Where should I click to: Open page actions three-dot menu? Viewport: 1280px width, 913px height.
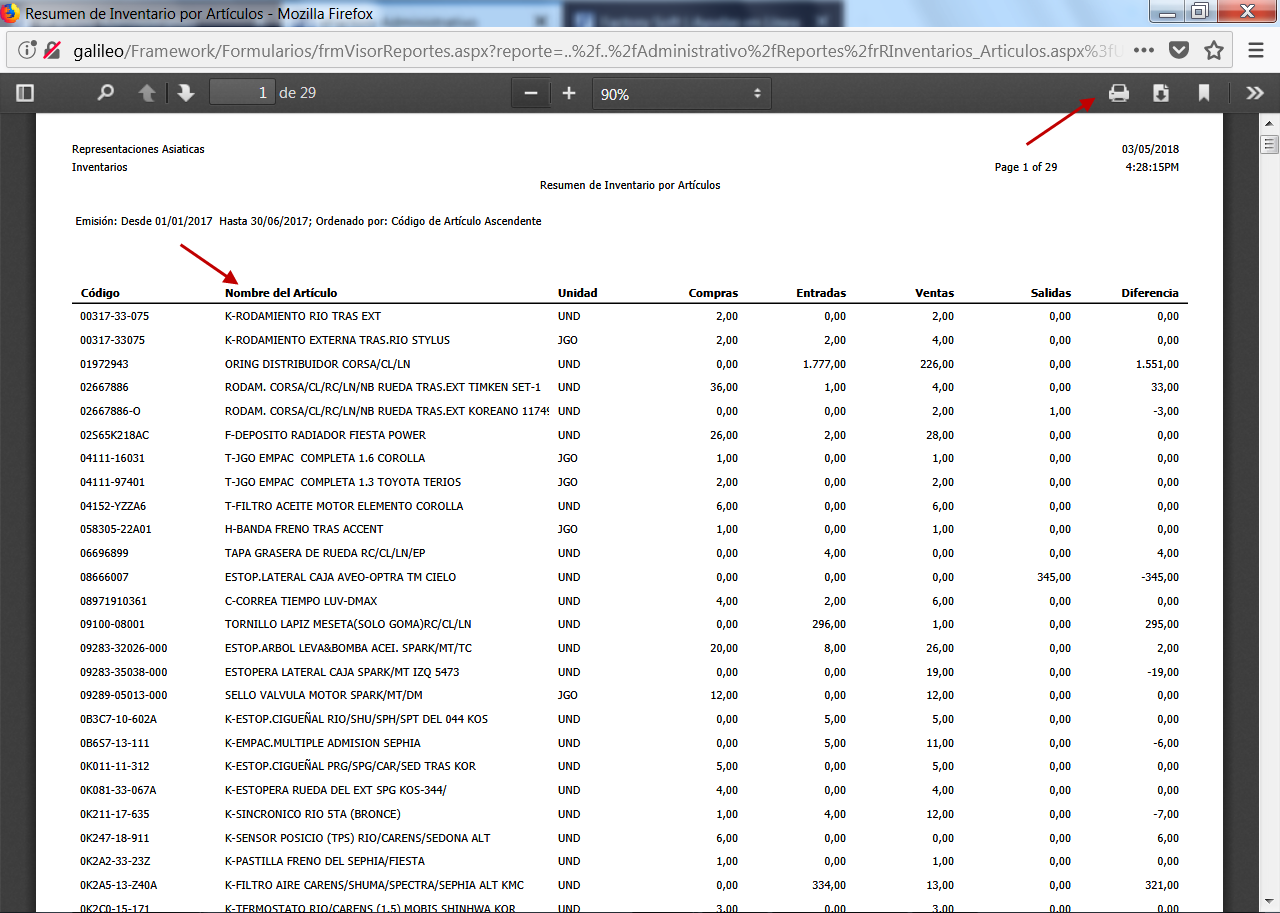click(x=1144, y=50)
